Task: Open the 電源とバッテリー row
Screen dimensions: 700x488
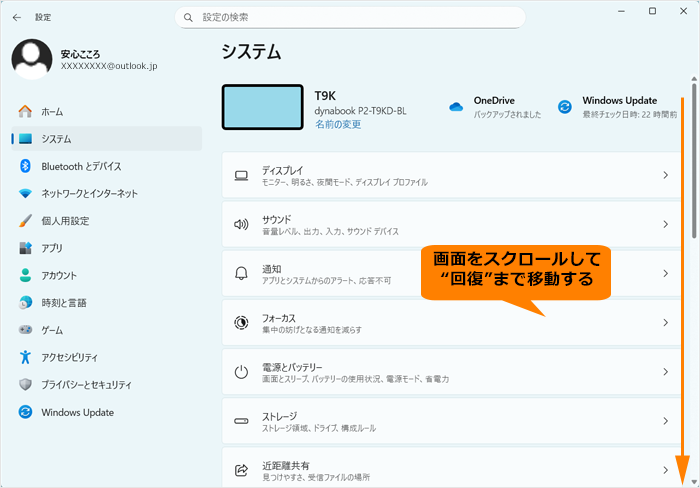Action: pos(450,372)
